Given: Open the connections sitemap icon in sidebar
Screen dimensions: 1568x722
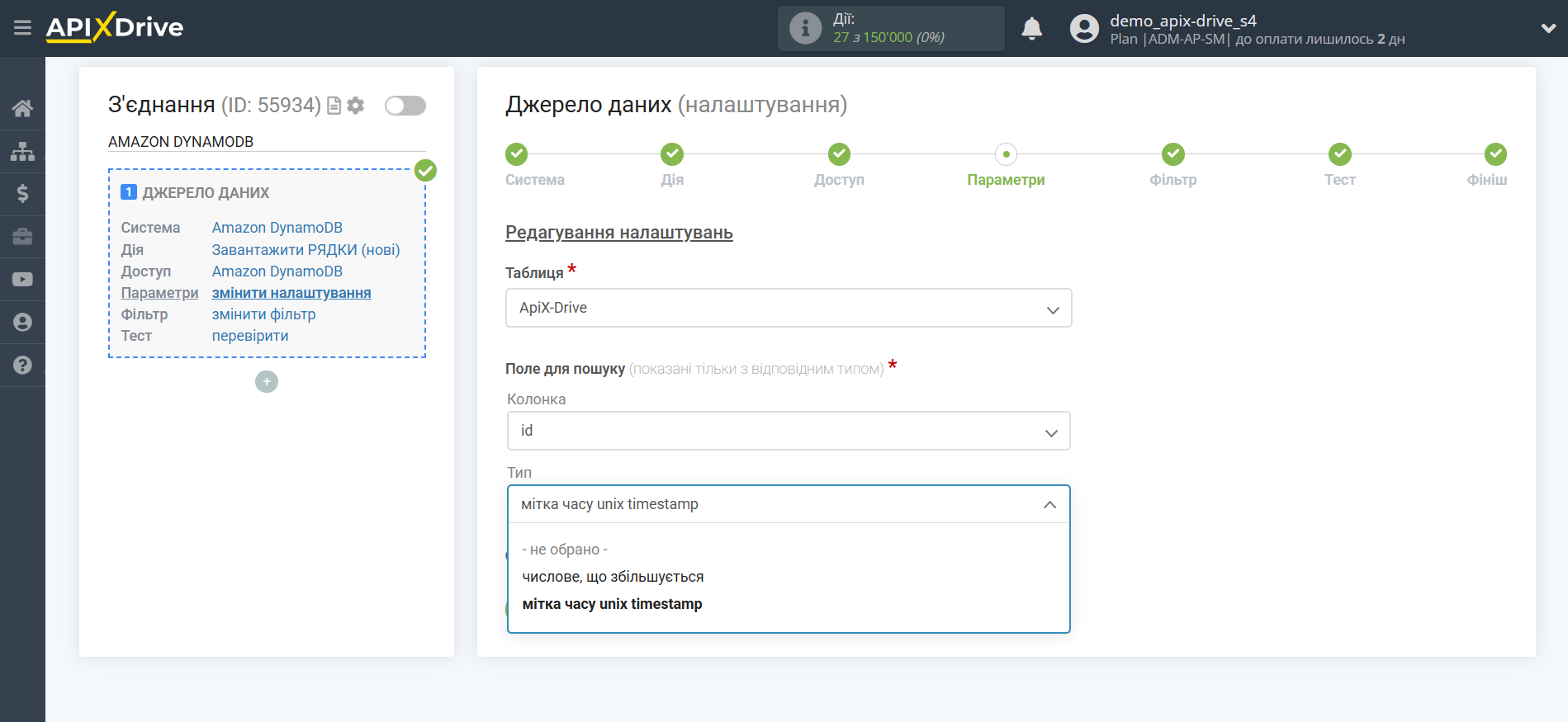Looking at the screenshot, I should click(x=22, y=151).
